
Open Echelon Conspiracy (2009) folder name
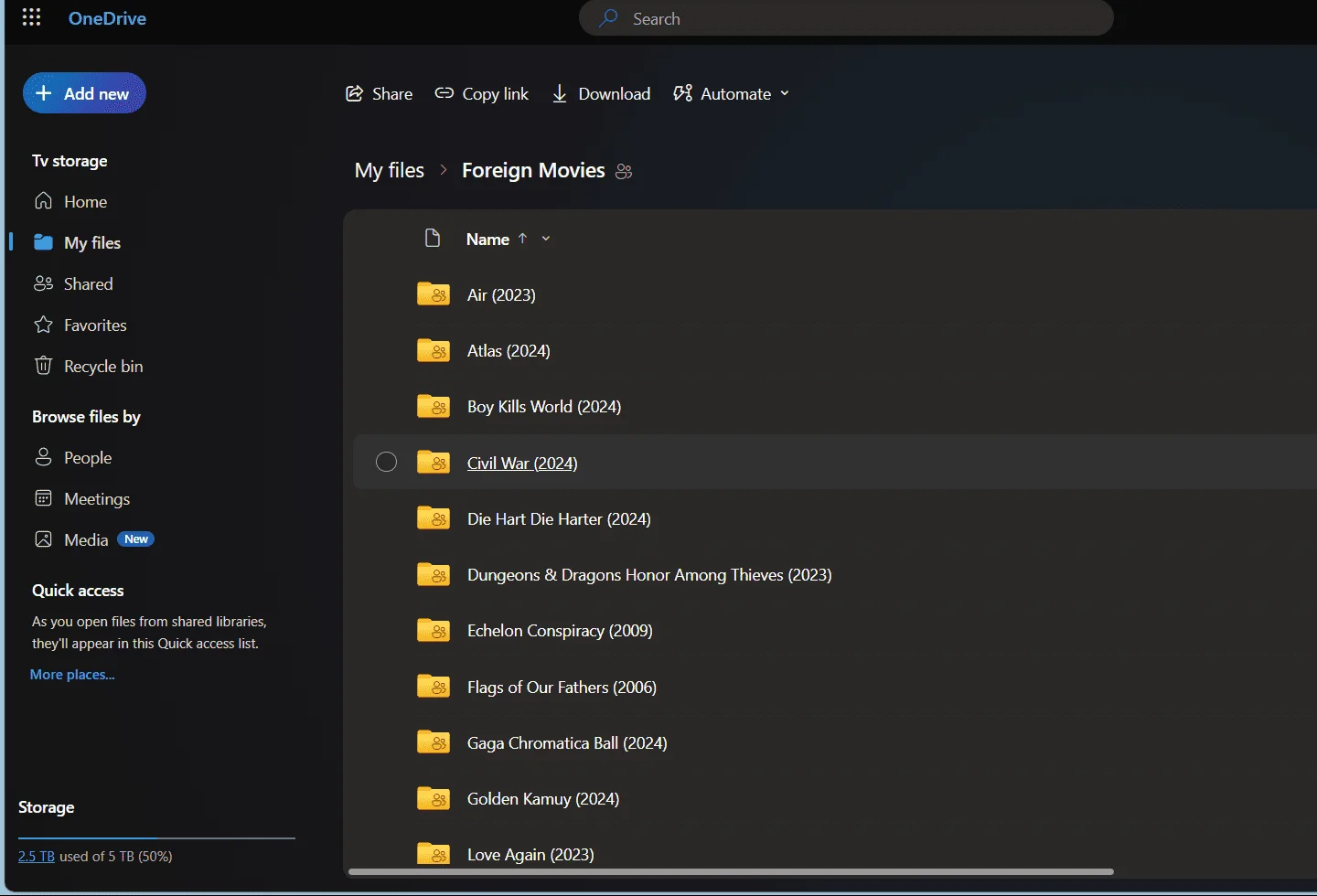click(x=560, y=631)
